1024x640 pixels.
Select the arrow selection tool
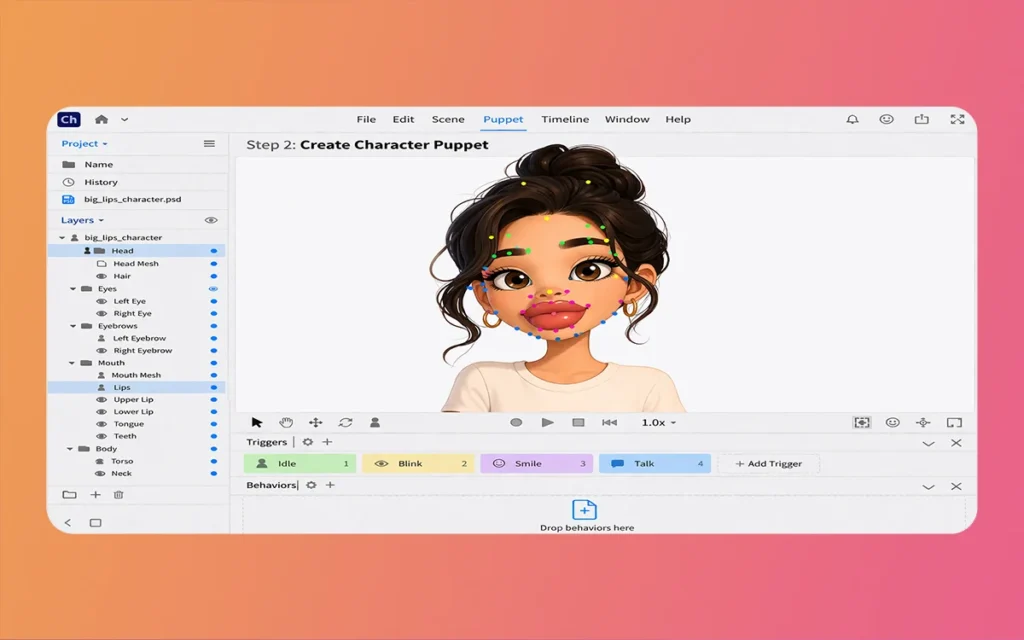click(257, 423)
